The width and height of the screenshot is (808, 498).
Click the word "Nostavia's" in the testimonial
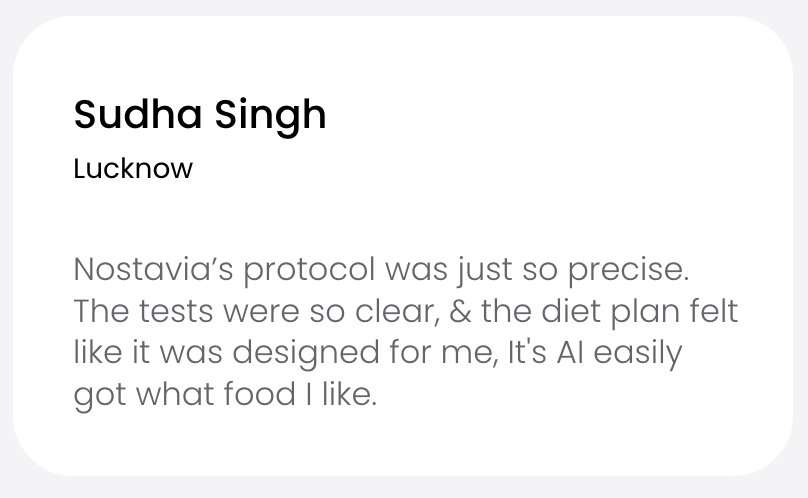coord(154,270)
